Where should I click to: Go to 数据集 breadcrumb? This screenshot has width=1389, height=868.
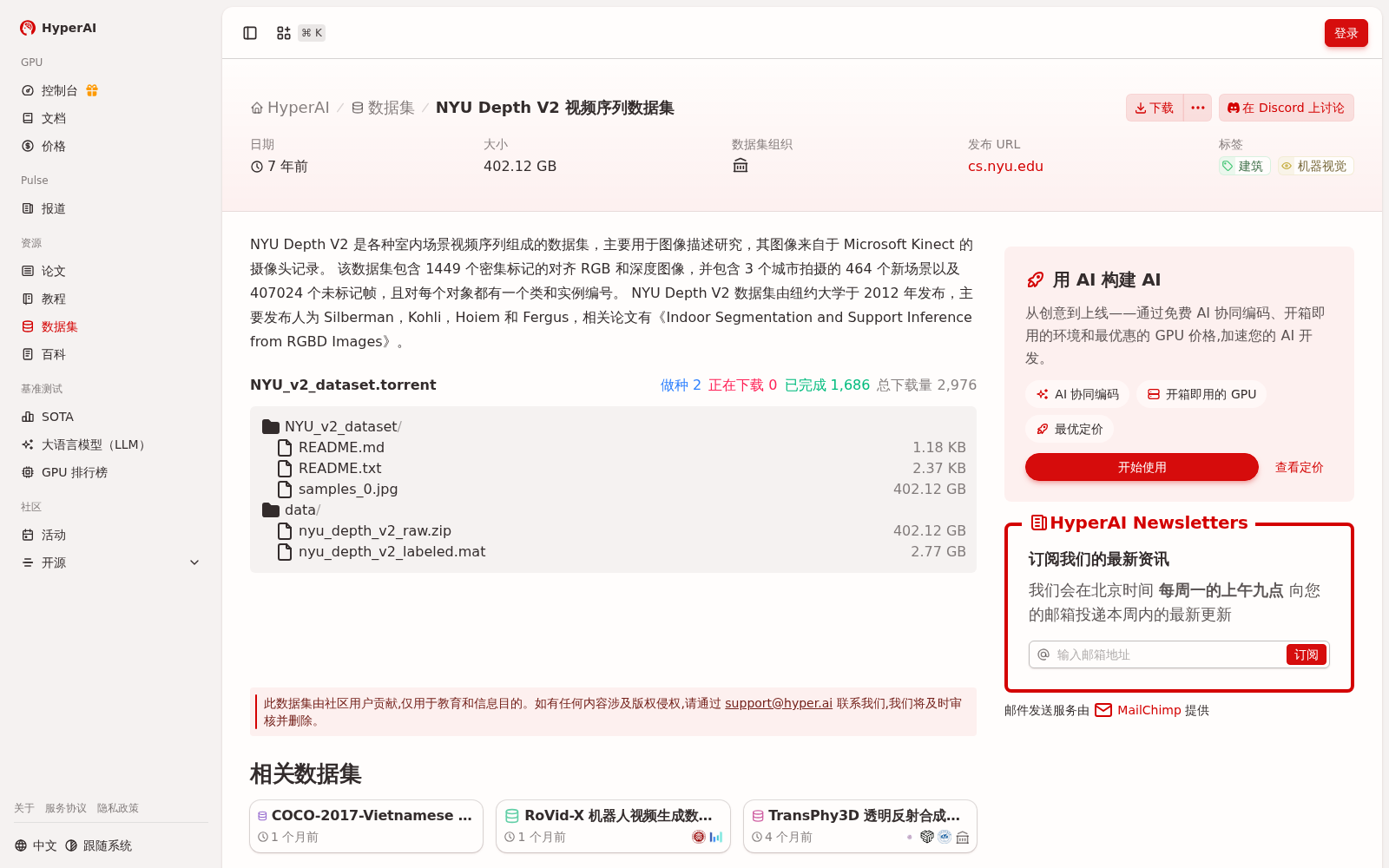click(383, 108)
